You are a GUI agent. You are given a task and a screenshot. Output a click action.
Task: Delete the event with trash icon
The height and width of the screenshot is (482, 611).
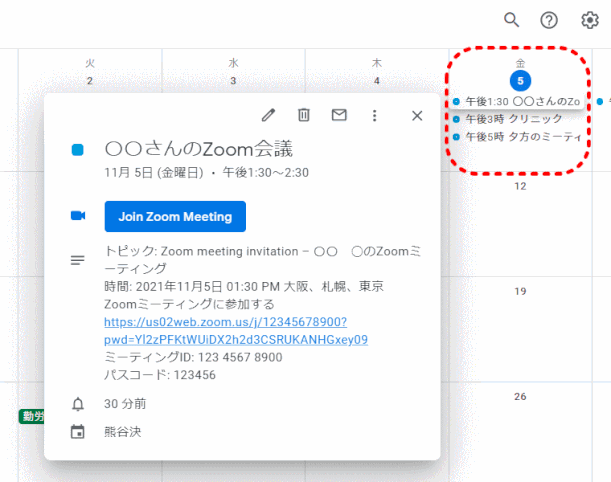tap(304, 115)
